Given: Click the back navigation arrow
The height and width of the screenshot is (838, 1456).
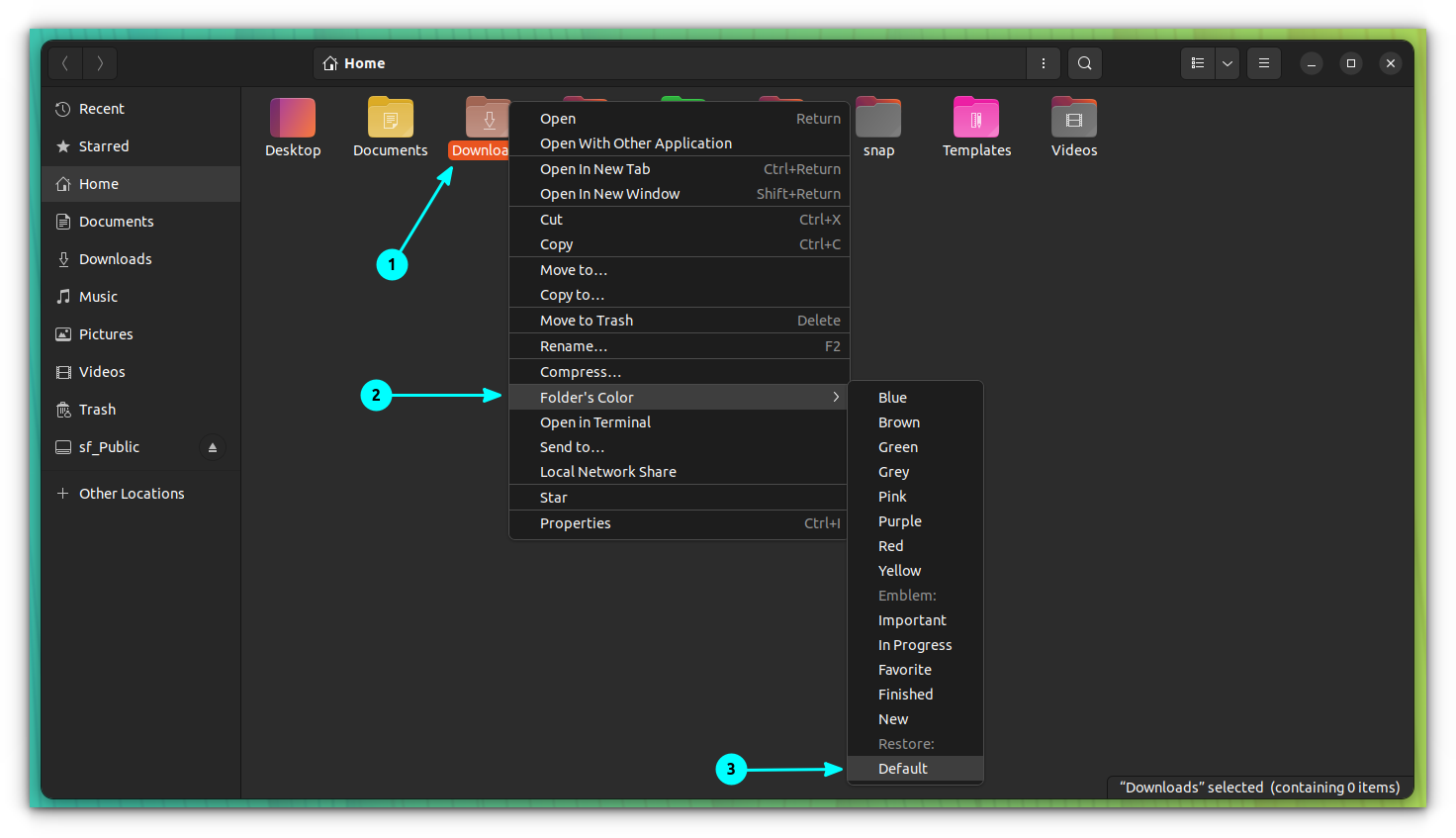Looking at the screenshot, I should (x=64, y=62).
